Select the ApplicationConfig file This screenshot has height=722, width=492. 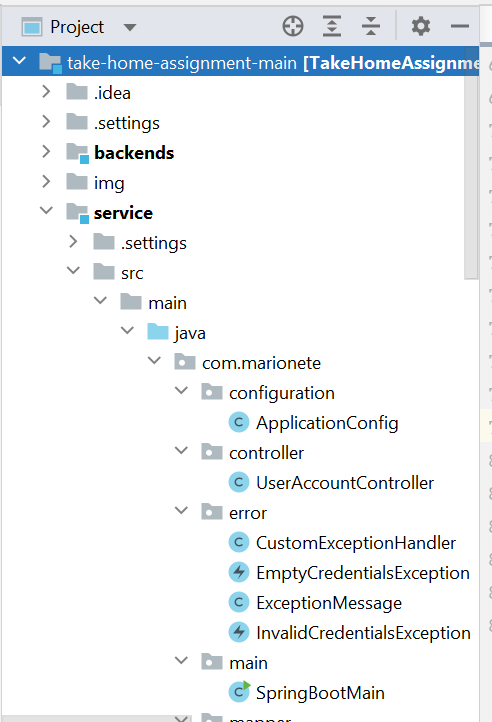327,423
